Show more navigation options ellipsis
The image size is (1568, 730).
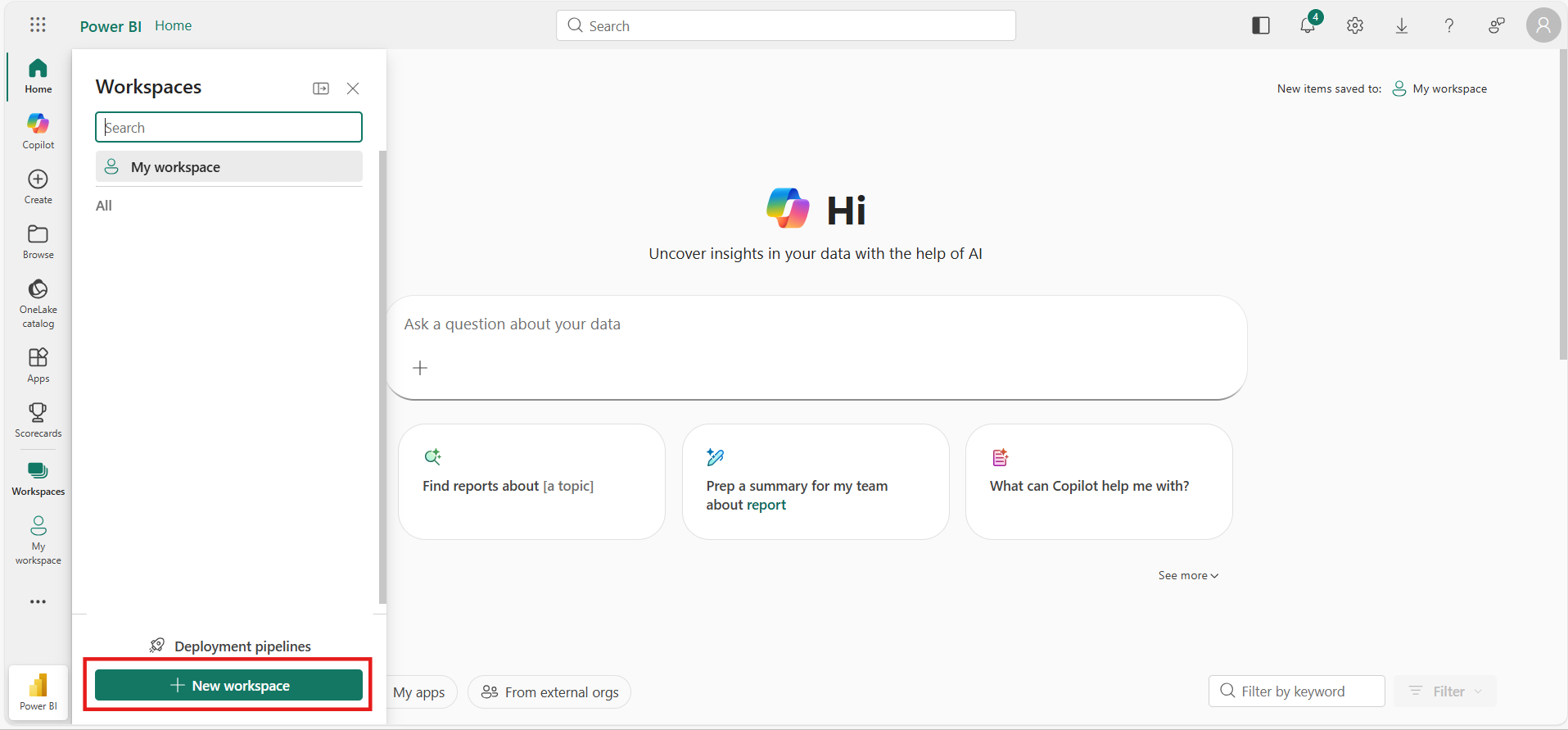38,601
